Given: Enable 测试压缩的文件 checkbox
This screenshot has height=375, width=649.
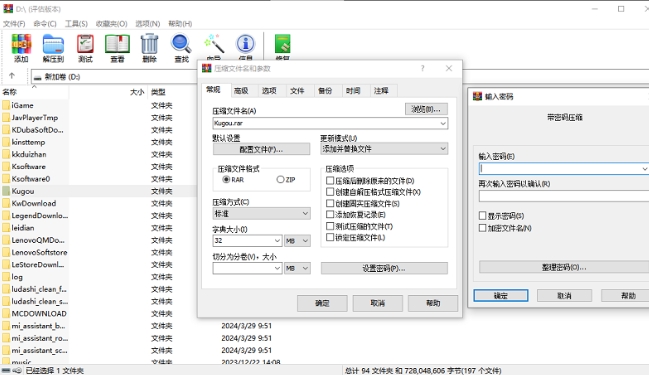Looking at the screenshot, I should [x=330, y=226].
